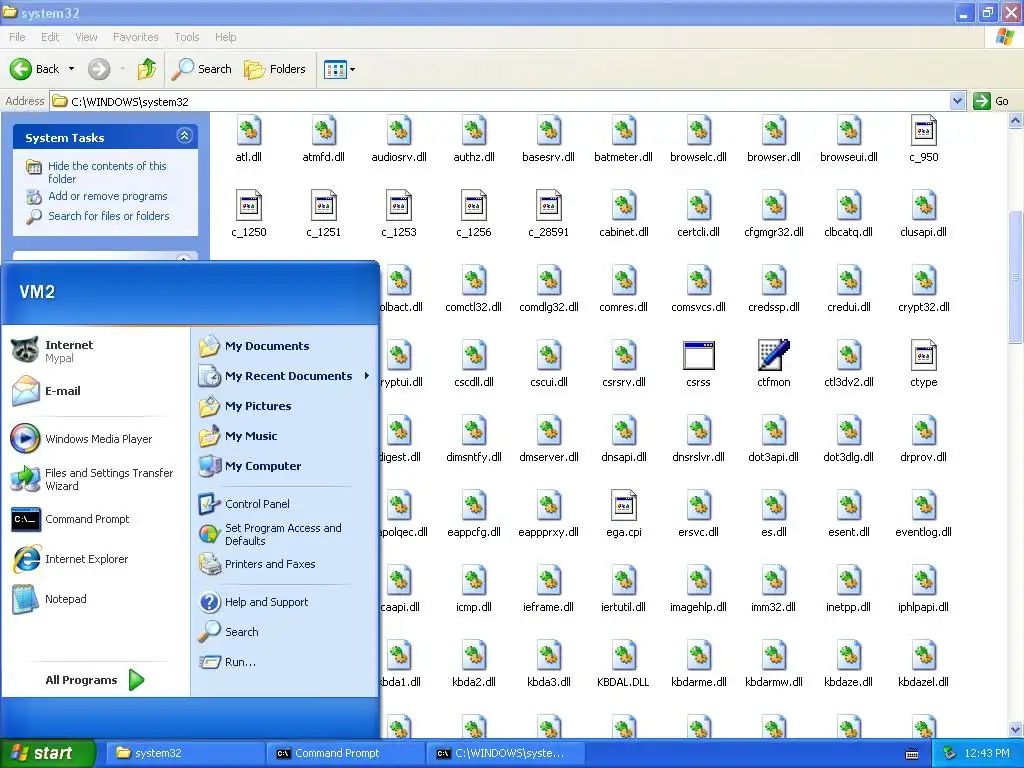Viewport: 1024px width, 768px height.
Task: Open the File menu
Action: pos(18,37)
